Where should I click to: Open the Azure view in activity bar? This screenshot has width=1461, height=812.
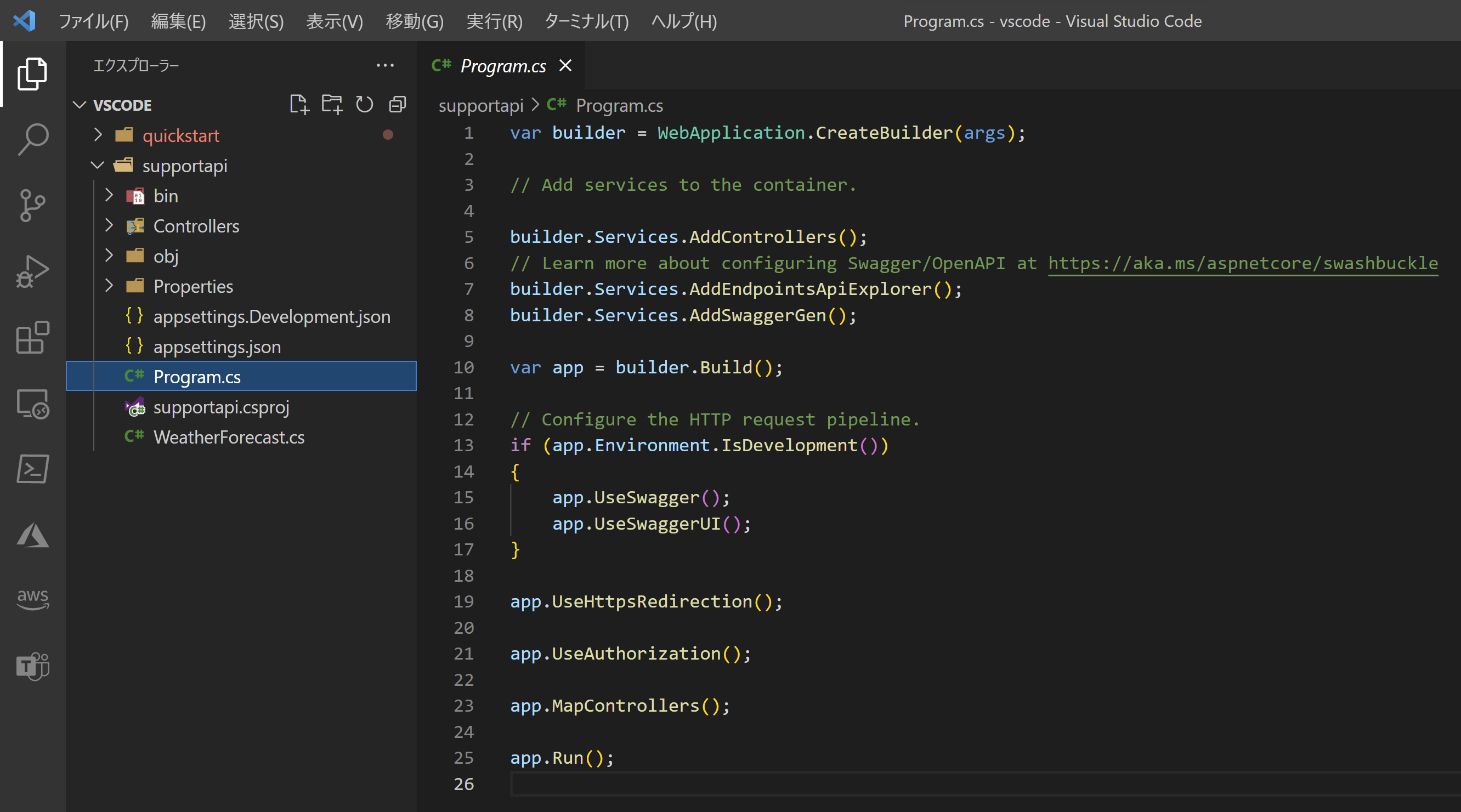click(x=32, y=535)
